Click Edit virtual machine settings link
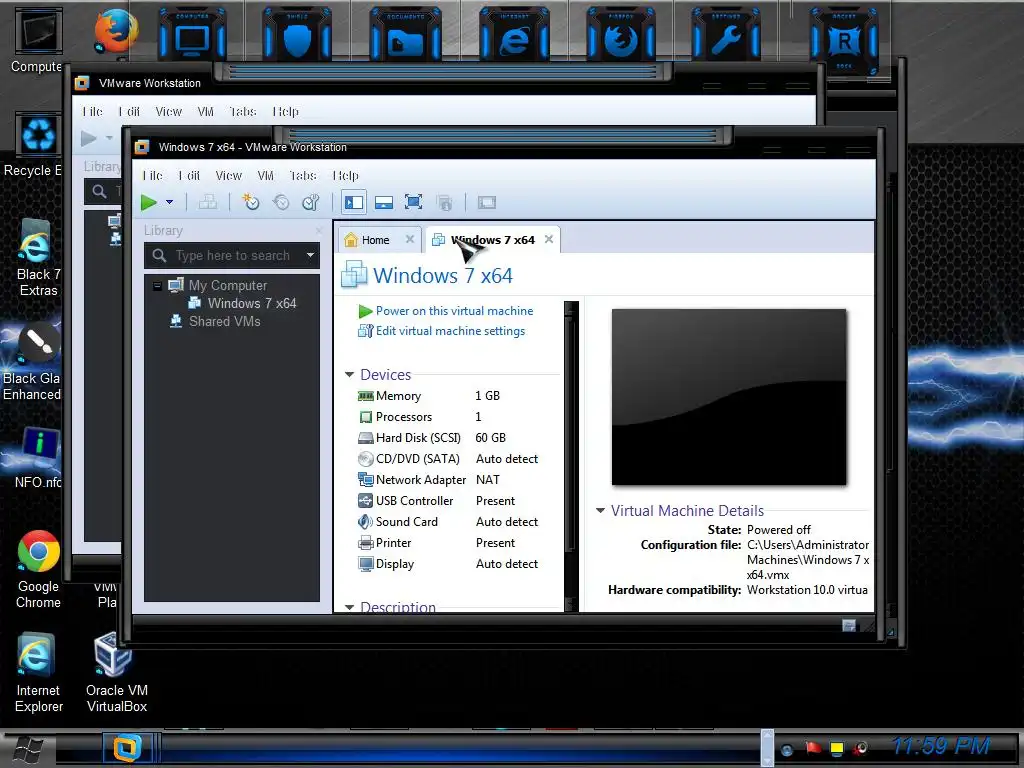The height and width of the screenshot is (768, 1024). click(450, 331)
